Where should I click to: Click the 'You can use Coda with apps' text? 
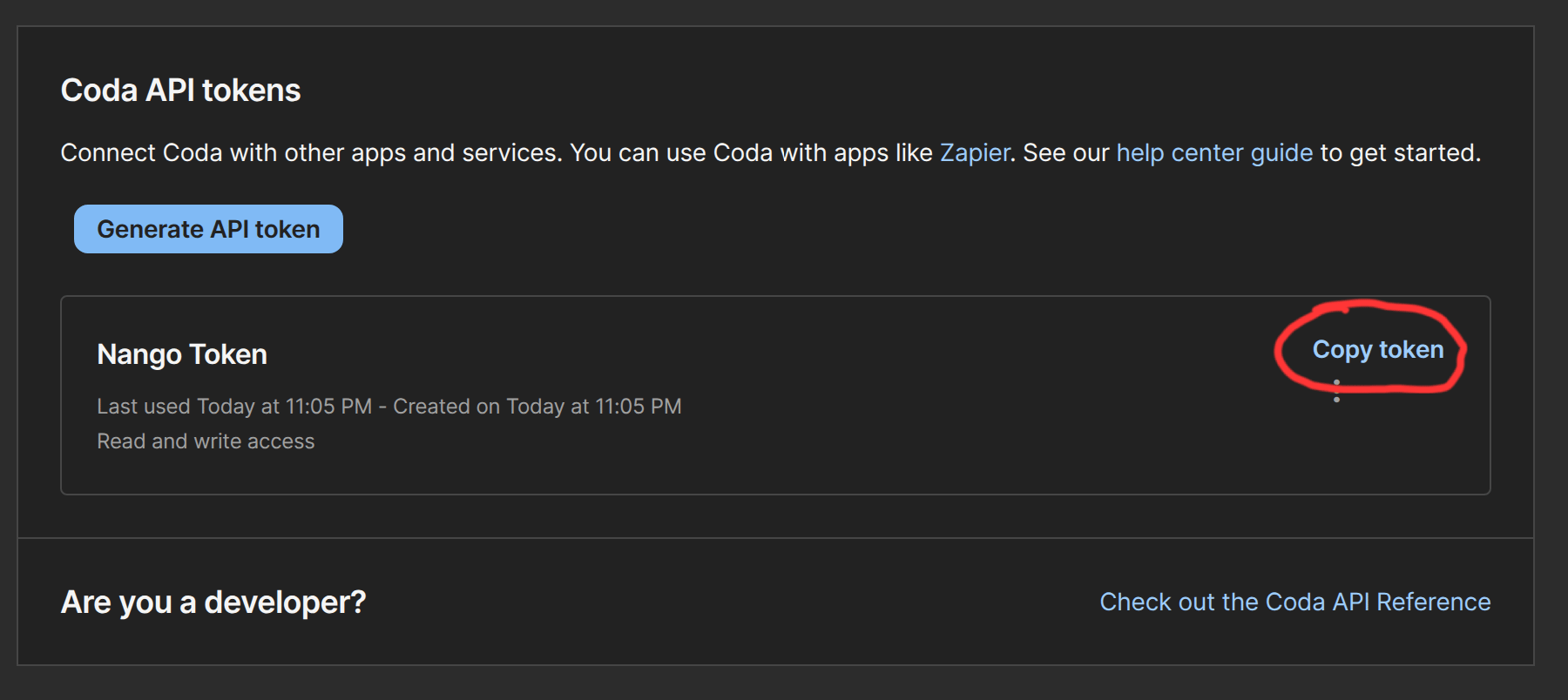751,152
